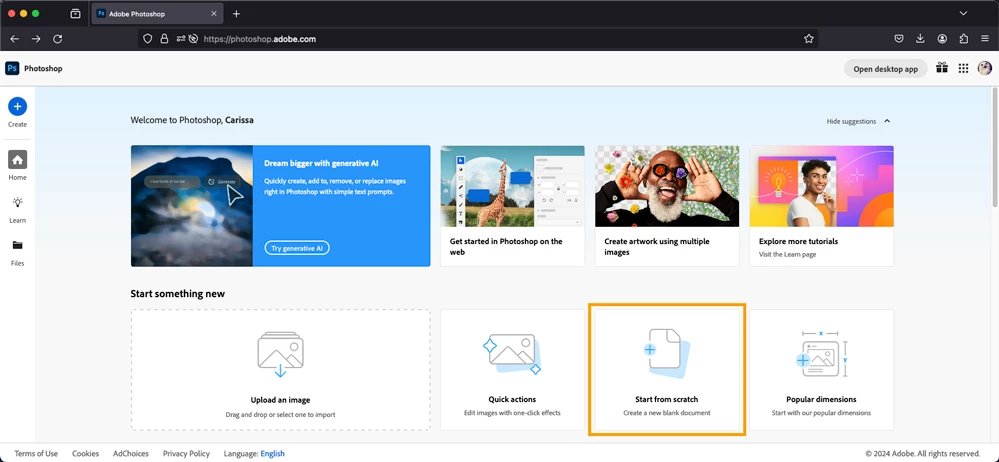The height and width of the screenshot is (462, 999).
Task: Click the Open desktop app button
Action: pyautogui.click(x=886, y=69)
